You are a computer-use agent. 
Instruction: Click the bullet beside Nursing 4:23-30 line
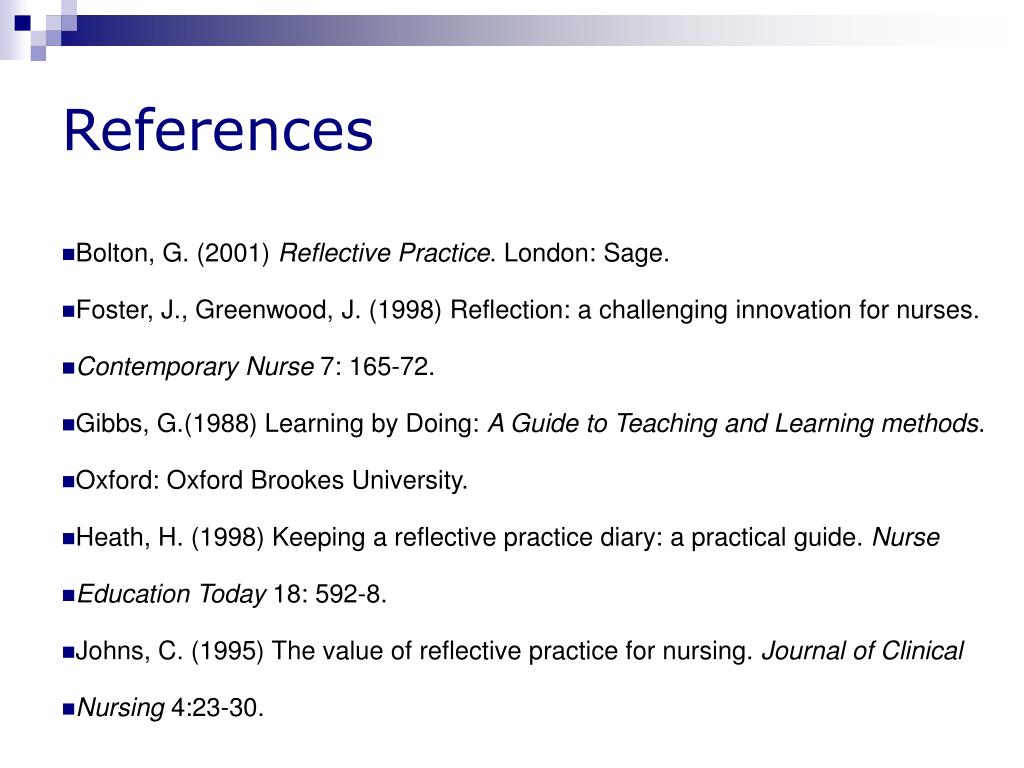click(x=69, y=709)
